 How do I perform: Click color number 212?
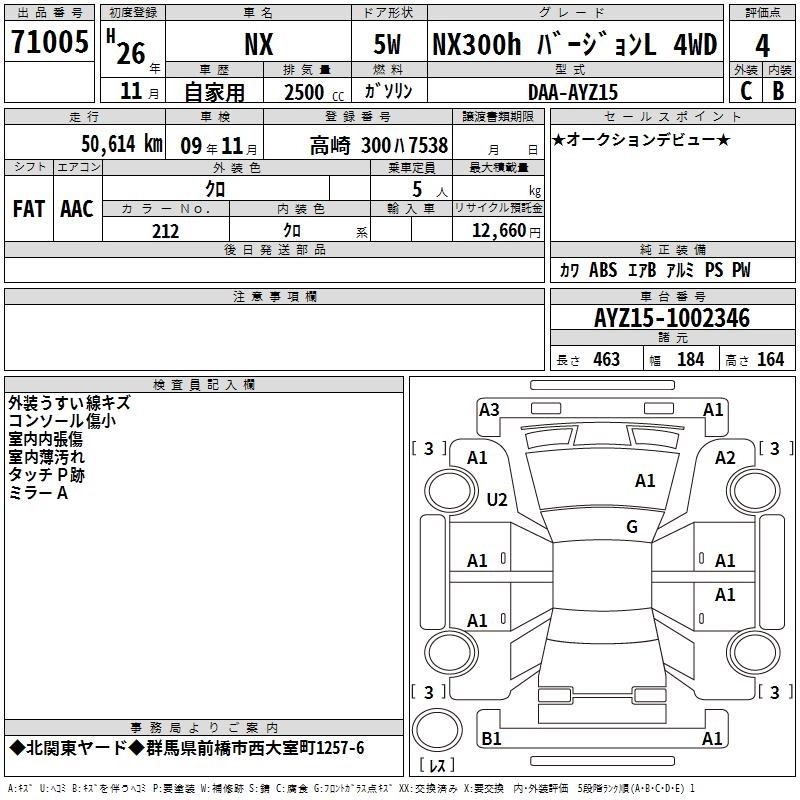pyautogui.click(x=165, y=231)
